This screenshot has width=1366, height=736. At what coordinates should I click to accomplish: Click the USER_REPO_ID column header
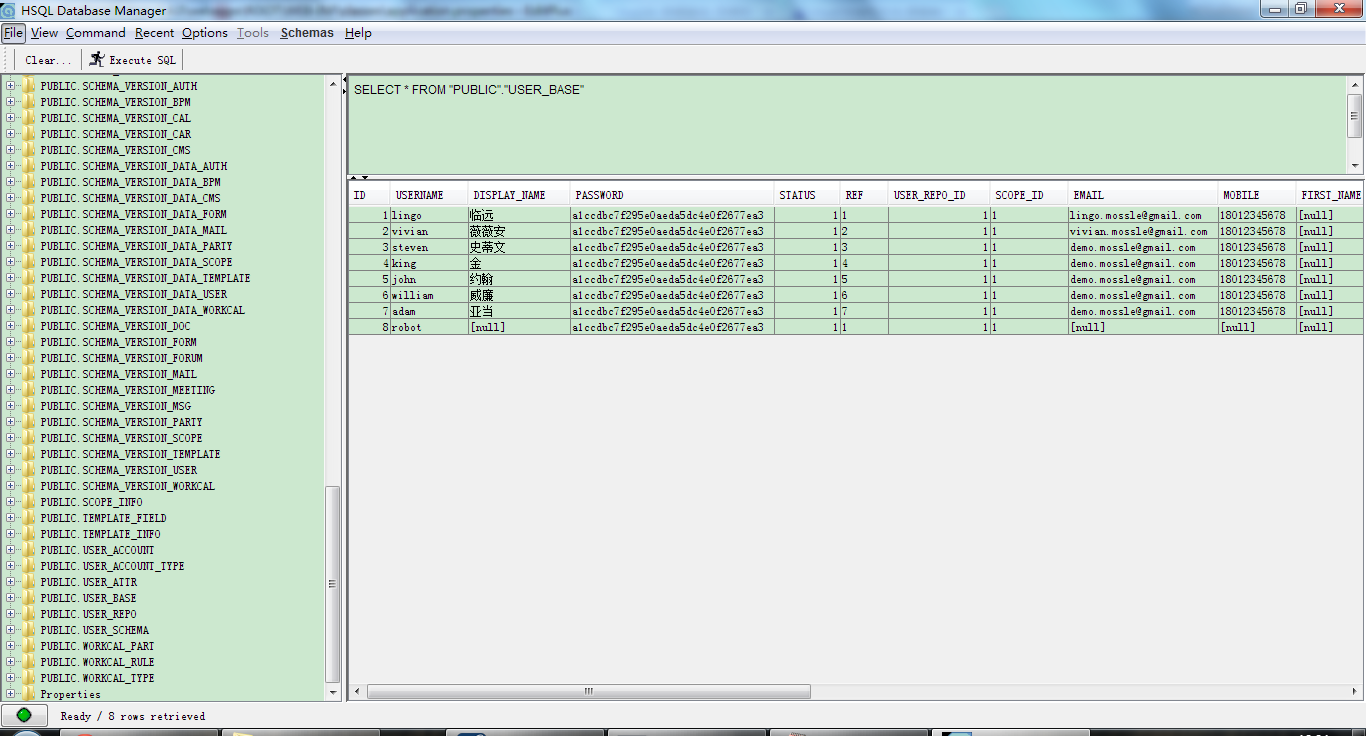[x=939, y=195]
